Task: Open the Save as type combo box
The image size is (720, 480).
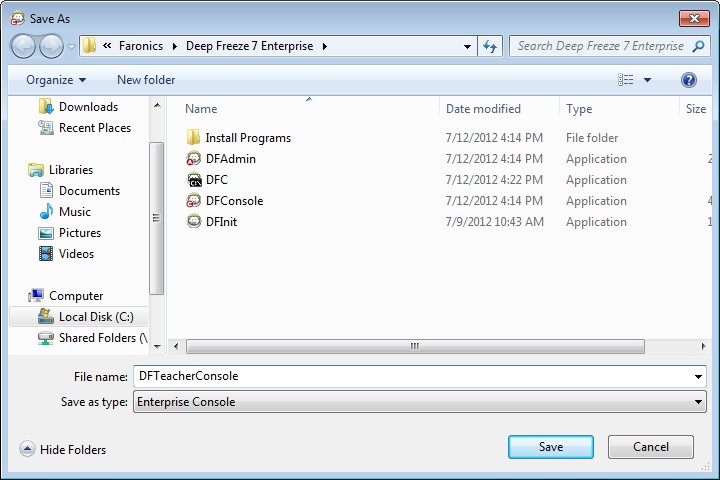Action: (420, 402)
